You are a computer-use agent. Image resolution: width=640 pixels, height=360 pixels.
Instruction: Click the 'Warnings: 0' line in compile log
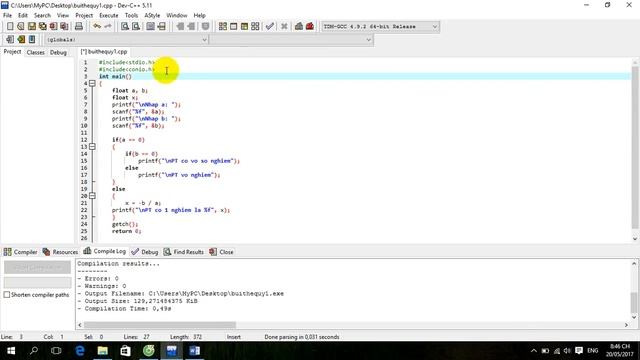click(x=102, y=286)
